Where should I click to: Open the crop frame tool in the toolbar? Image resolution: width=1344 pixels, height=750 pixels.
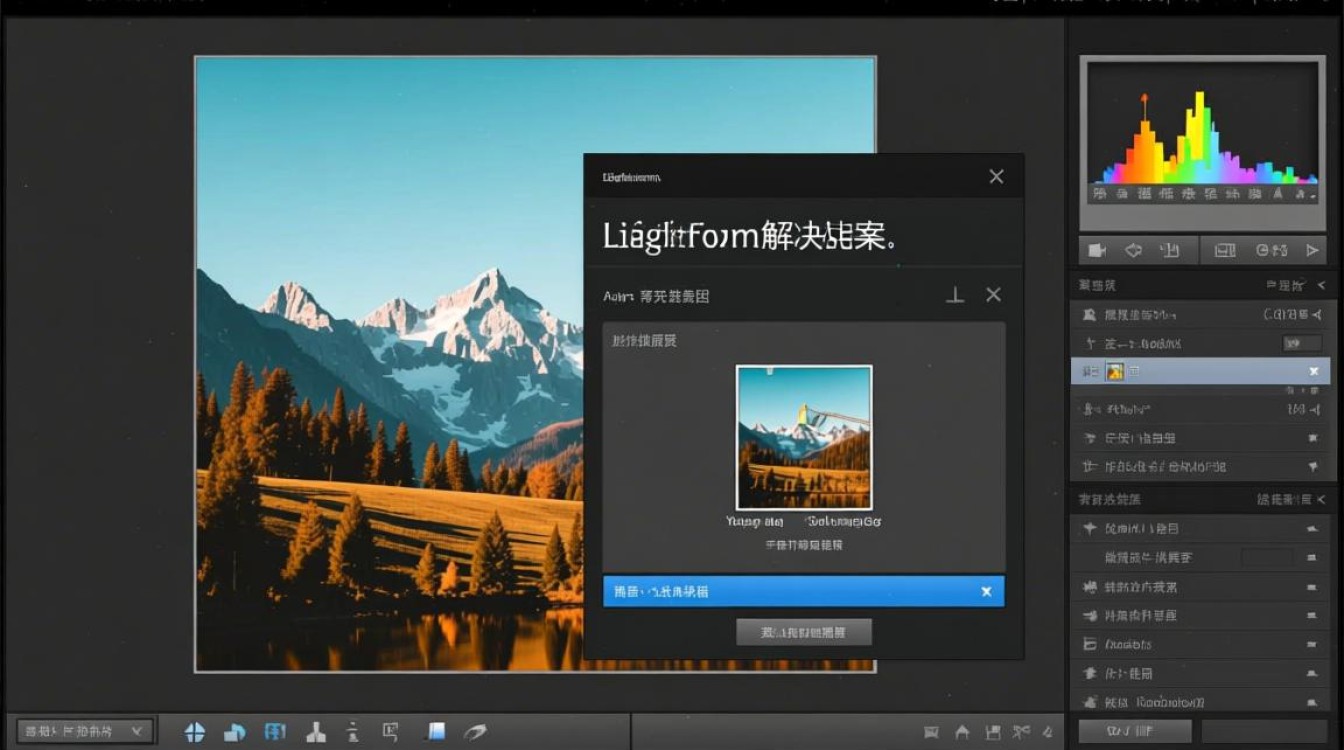[x=393, y=730]
